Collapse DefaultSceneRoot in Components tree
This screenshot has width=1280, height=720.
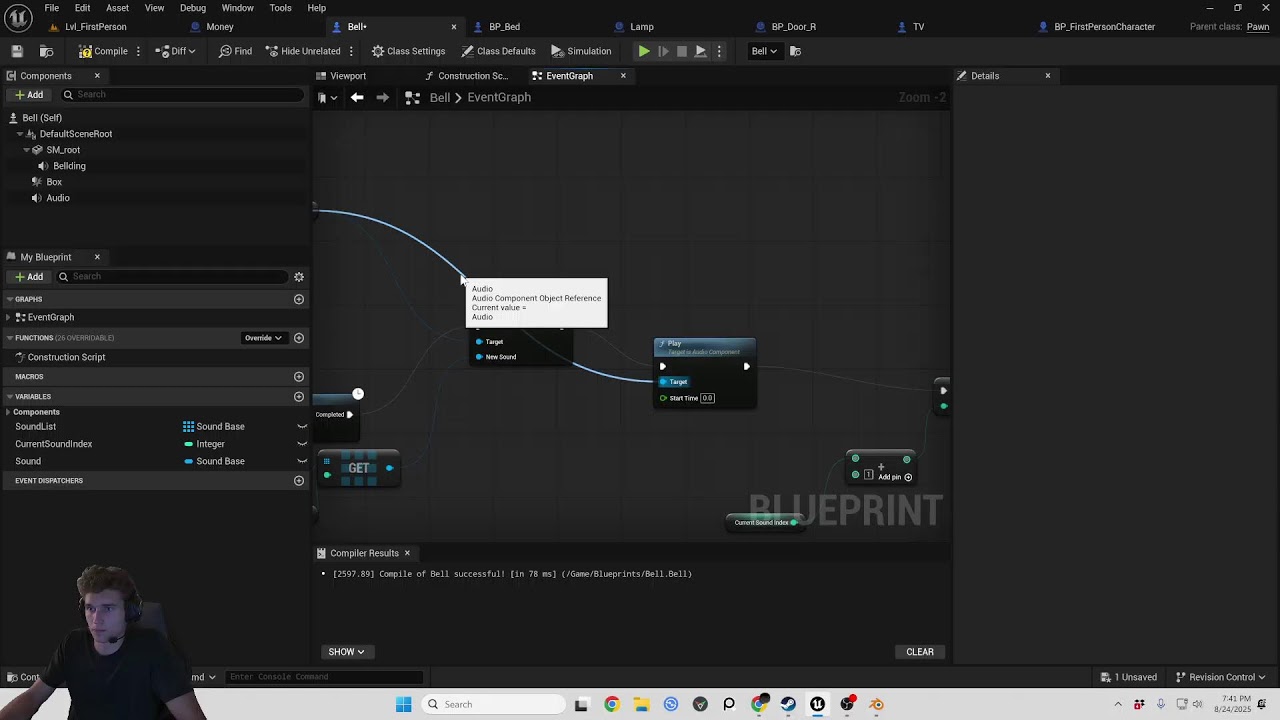(x=20, y=134)
